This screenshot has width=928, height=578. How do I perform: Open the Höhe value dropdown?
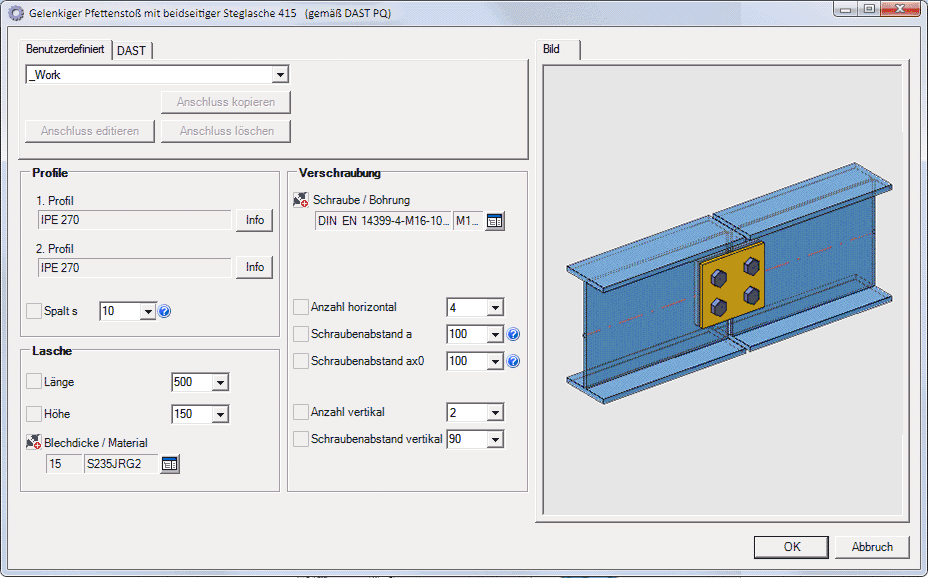click(220, 414)
